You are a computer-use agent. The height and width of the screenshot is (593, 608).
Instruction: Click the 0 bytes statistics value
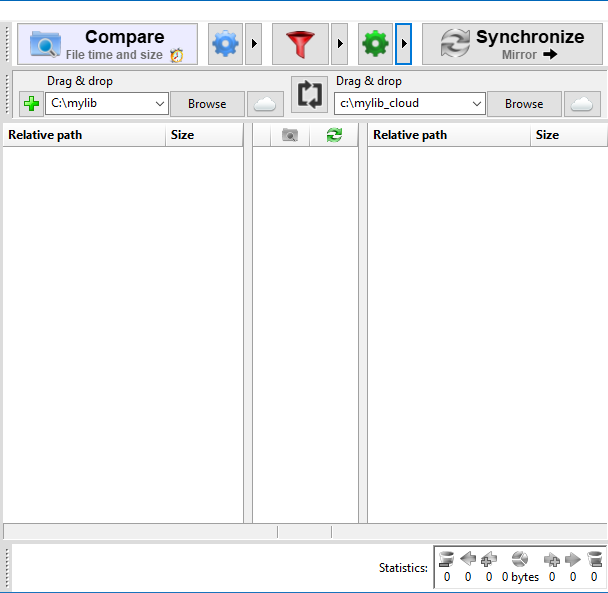(520, 577)
